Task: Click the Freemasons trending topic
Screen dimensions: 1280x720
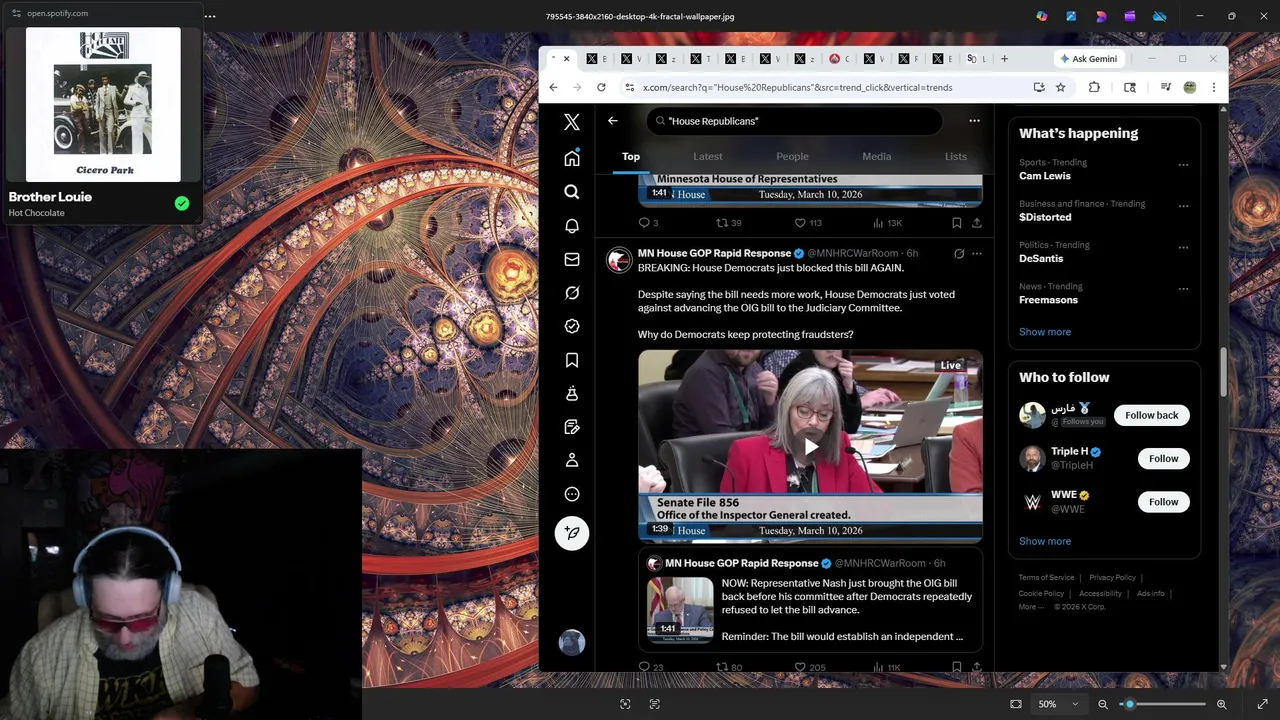Action: tap(1048, 300)
